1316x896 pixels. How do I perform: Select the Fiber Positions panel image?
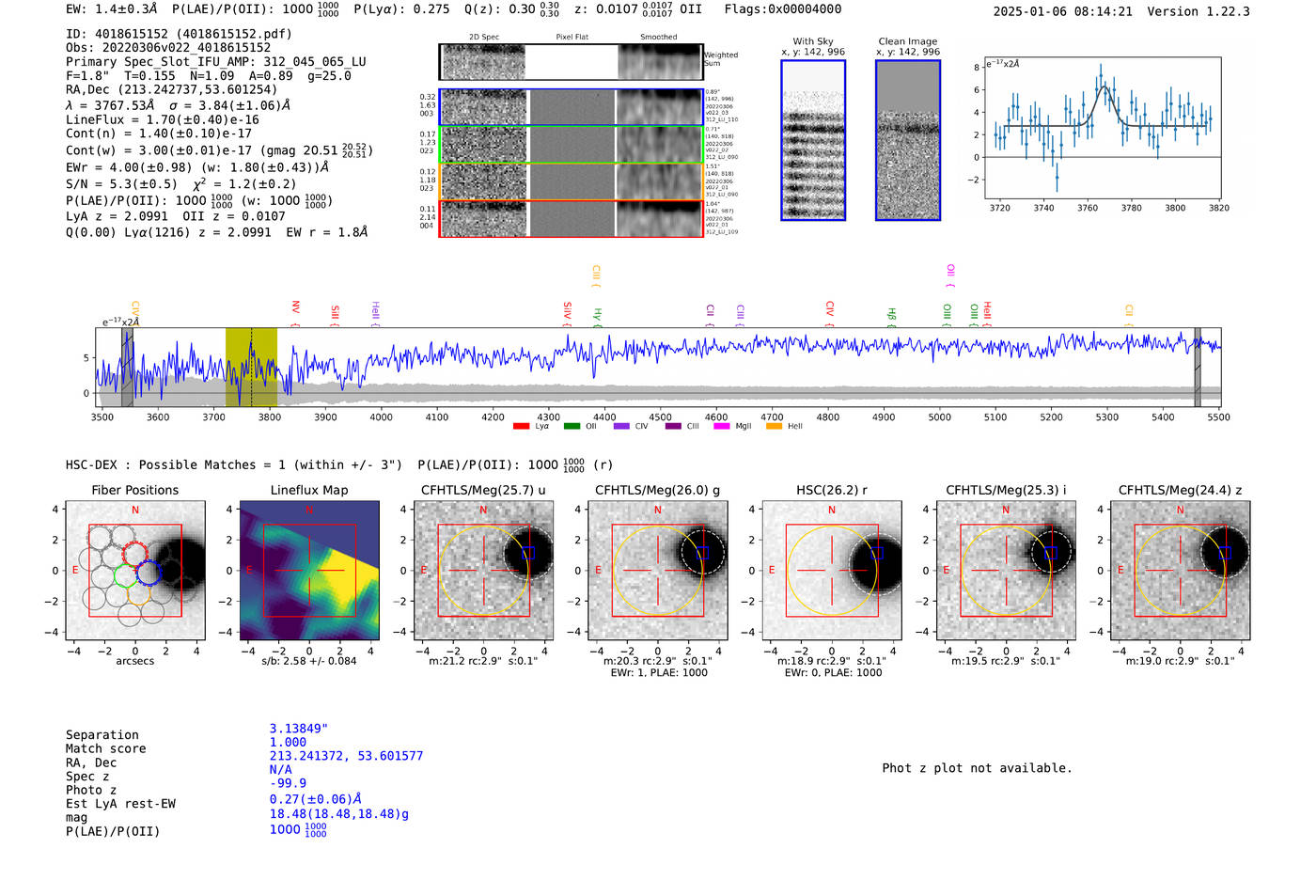(135, 571)
